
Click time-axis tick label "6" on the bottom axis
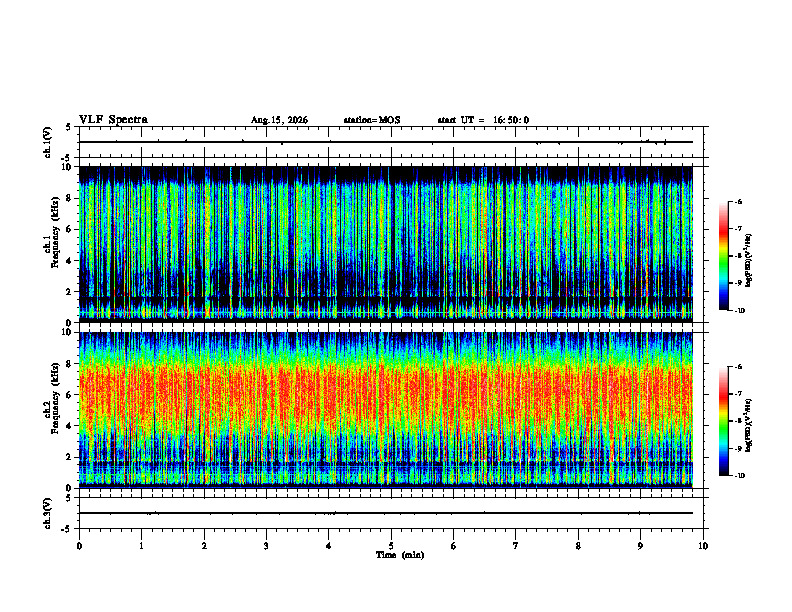pos(454,546)
